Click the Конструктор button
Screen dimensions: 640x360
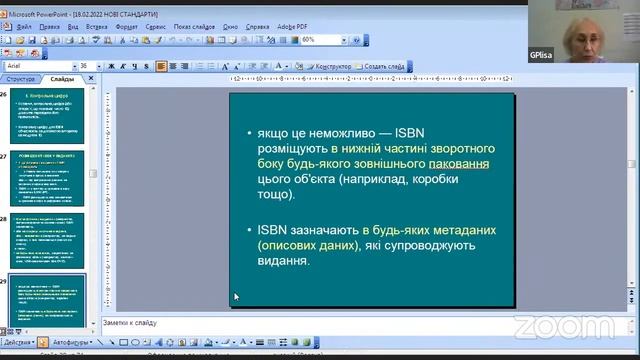[x=329, y=66]
